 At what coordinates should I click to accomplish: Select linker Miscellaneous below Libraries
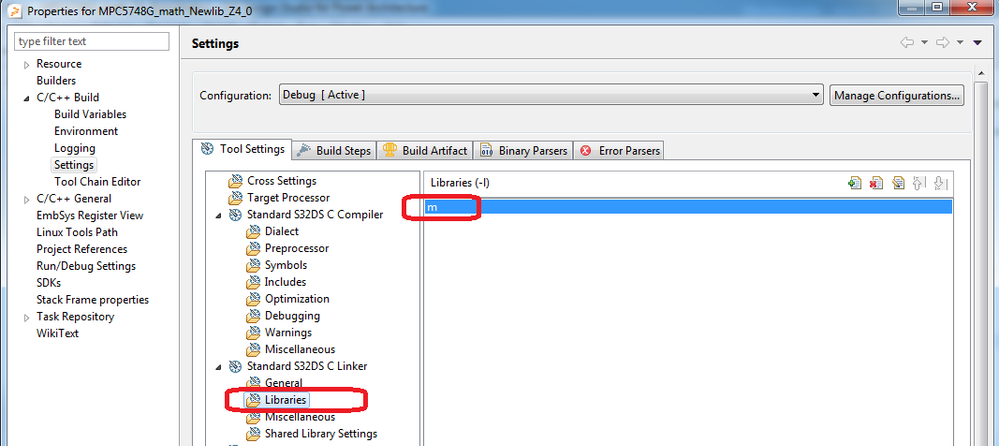pos(300,417)
